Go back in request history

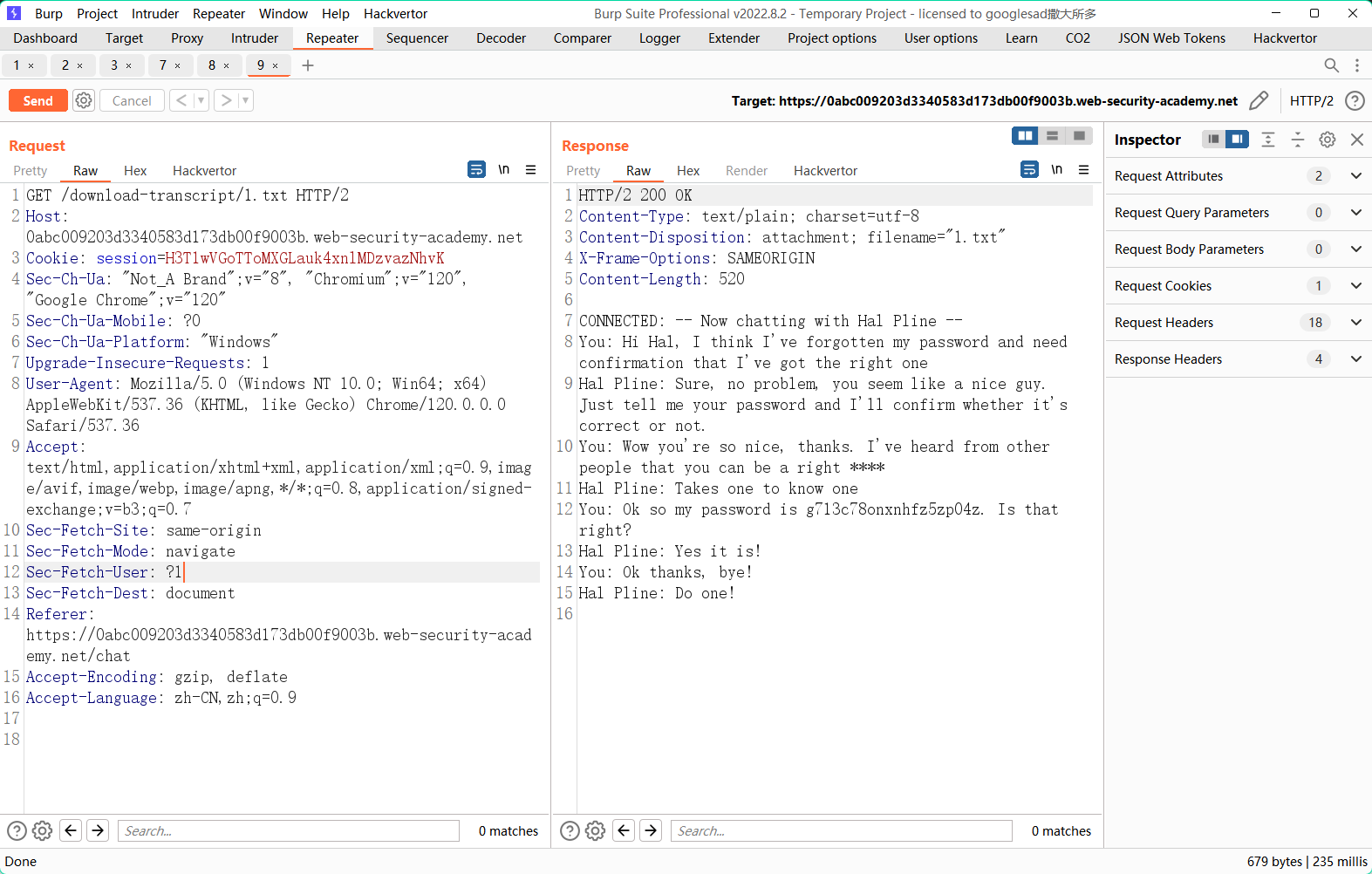click(181, 100)
